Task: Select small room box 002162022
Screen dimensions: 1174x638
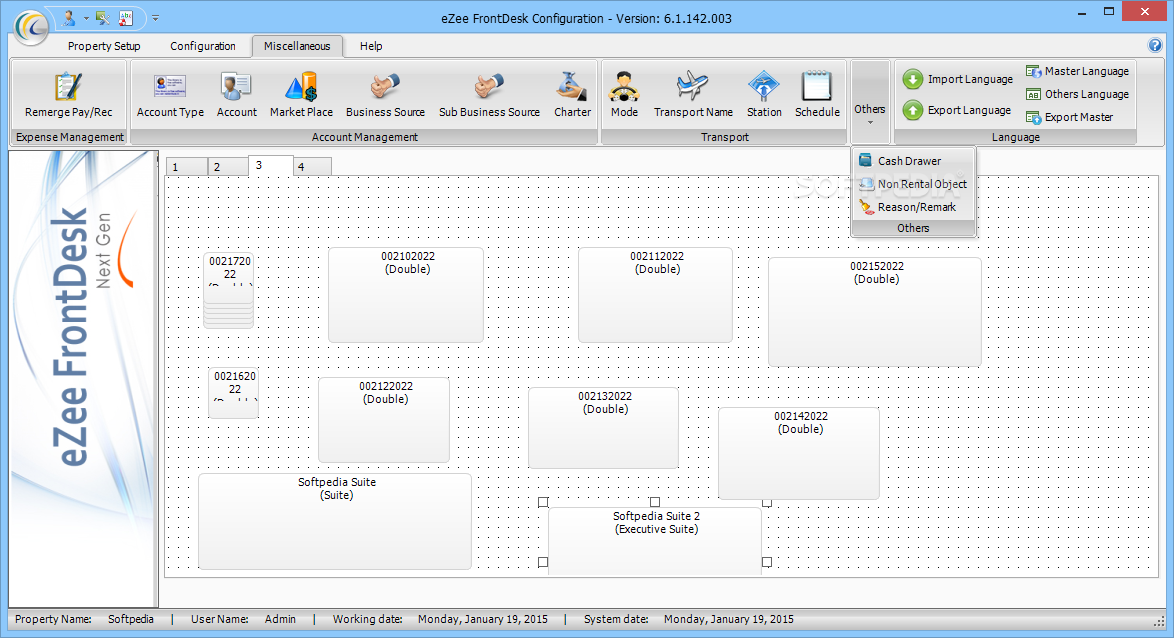Action: (x=233, y=392)
